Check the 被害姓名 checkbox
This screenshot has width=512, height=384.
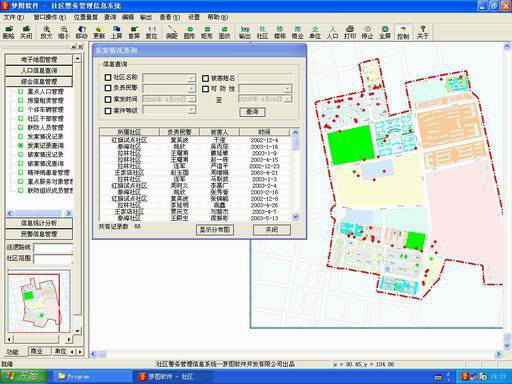(x=205, y=78)
